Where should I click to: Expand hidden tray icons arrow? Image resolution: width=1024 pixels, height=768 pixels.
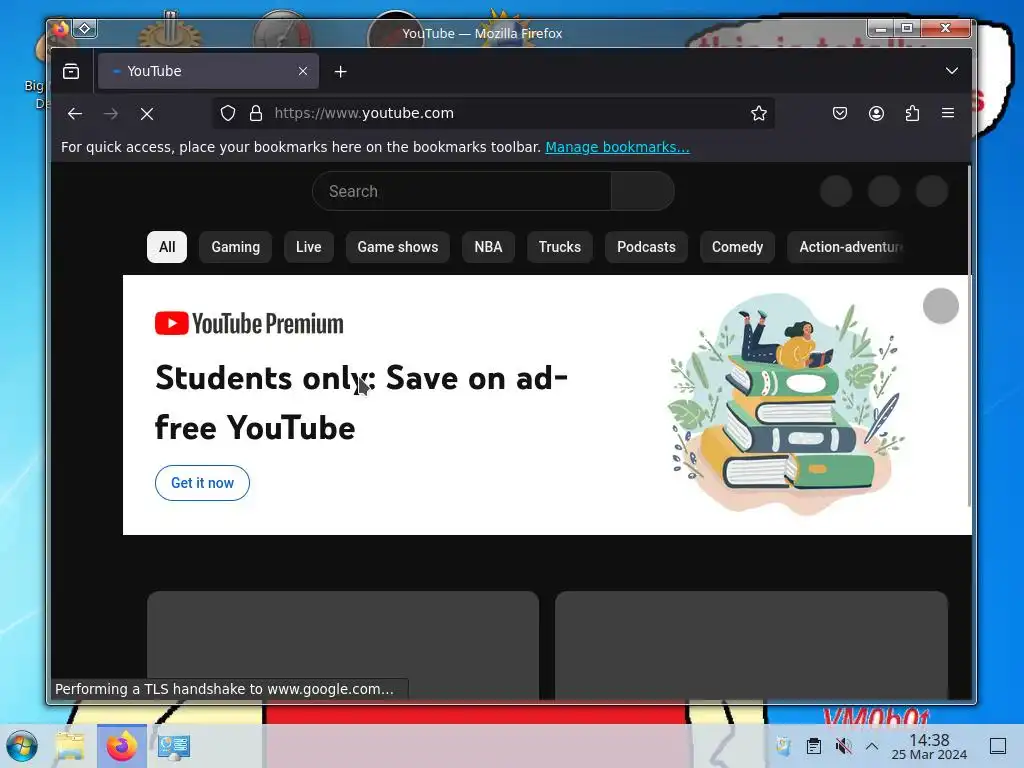tap(872, 746)
